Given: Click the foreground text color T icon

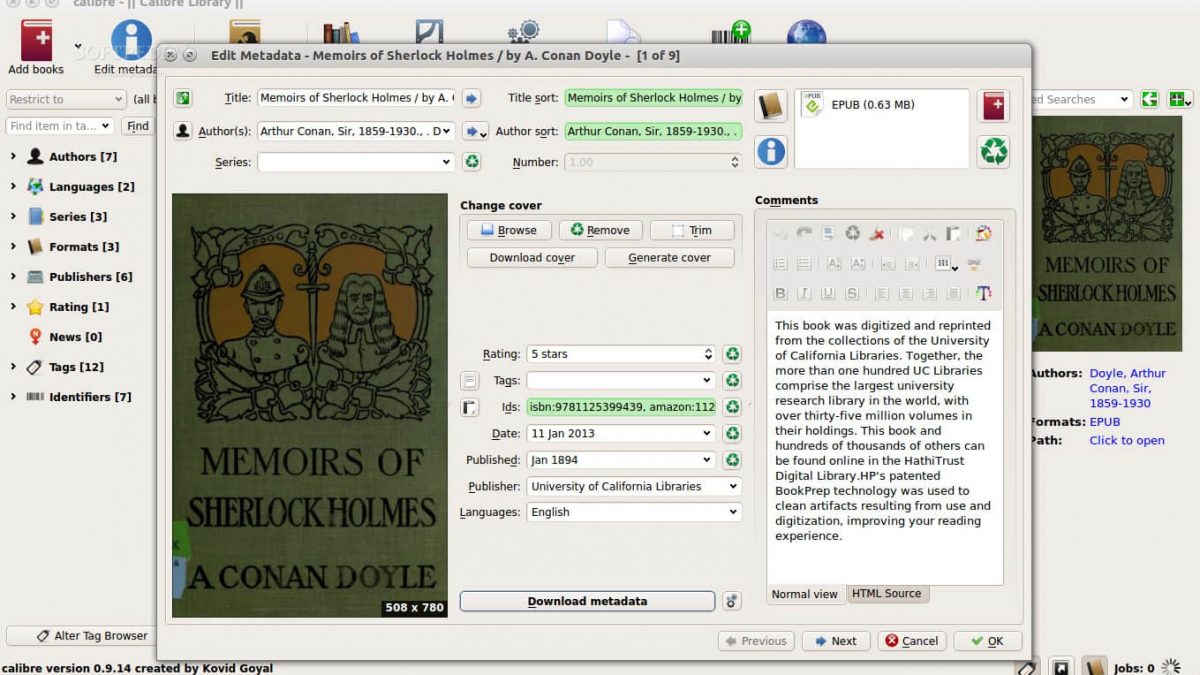Looking at the screenshot, I should click(983, 293).
